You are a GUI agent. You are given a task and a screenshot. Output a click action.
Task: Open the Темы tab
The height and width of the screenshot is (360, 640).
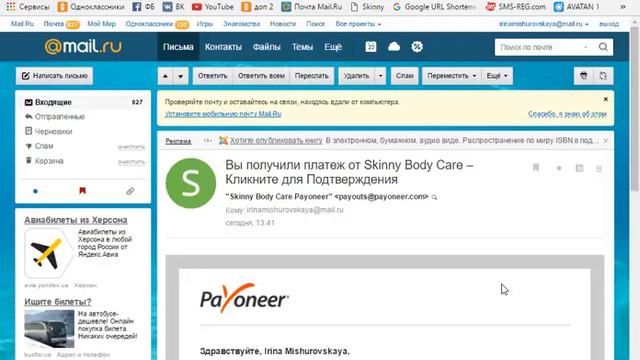coord(302,47)
